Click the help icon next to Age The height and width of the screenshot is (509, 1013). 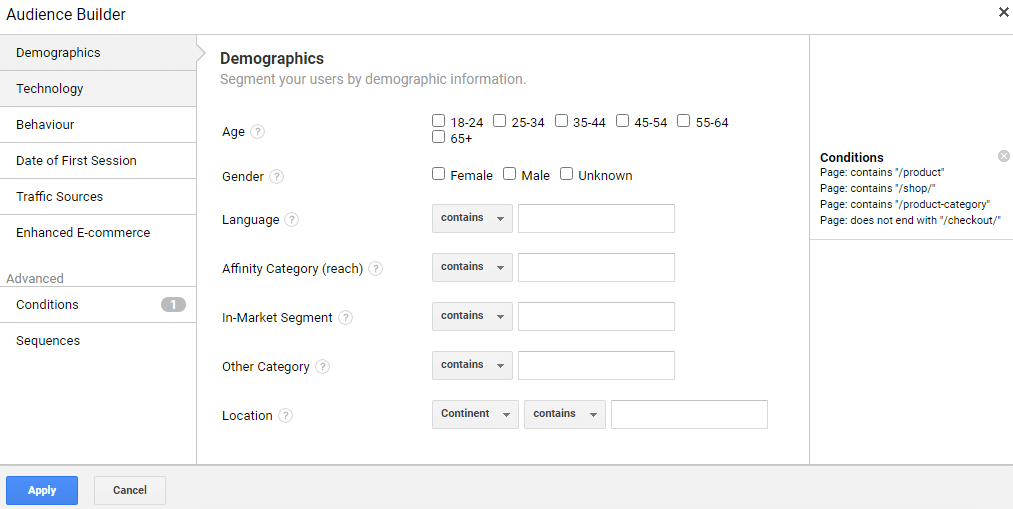point(258,132)
